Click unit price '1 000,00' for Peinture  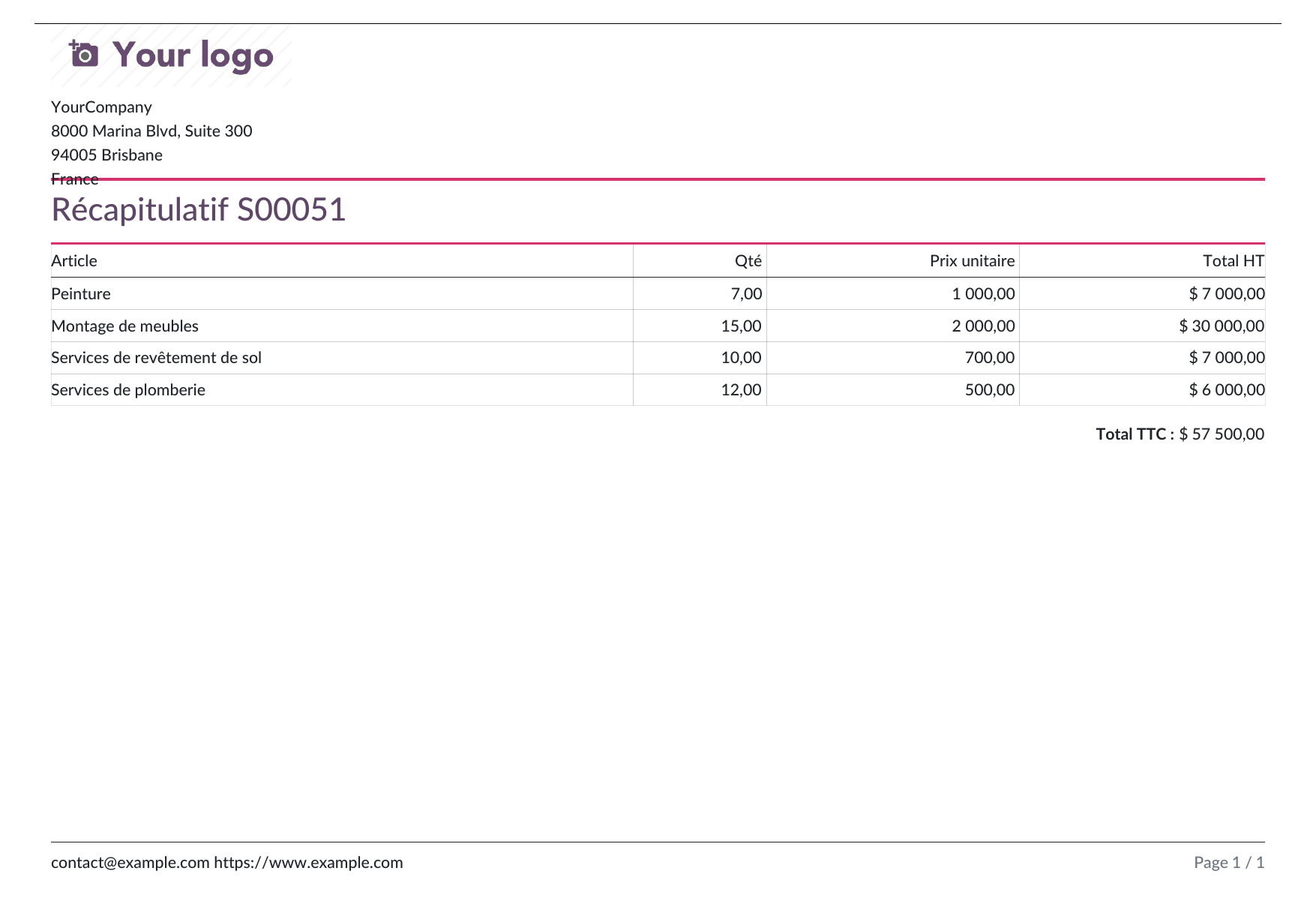pos(983,293)
